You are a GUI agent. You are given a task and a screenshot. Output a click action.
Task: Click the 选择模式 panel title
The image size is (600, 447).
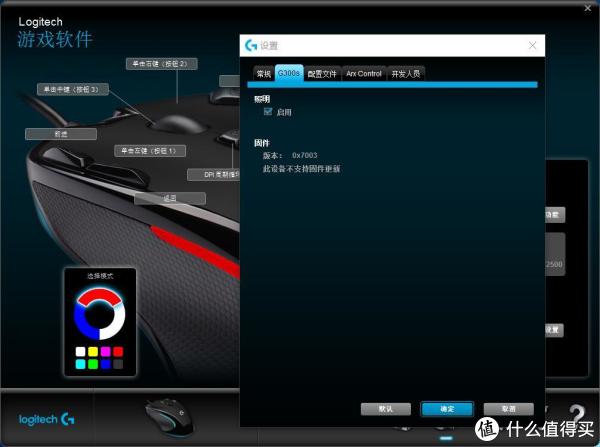(100, 276)
